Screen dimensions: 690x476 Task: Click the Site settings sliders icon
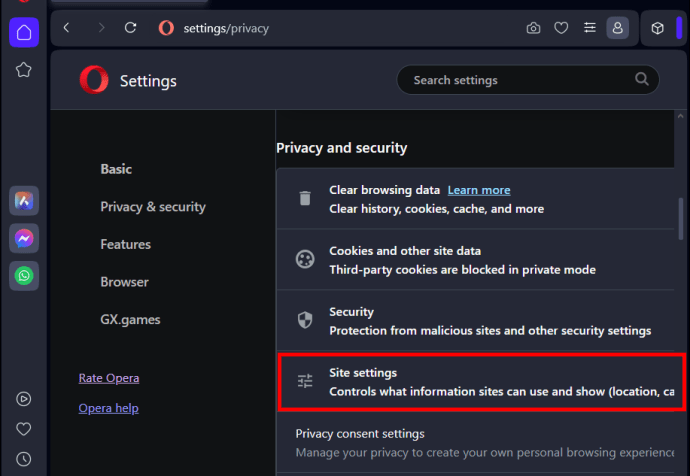(x=305, y=381)
